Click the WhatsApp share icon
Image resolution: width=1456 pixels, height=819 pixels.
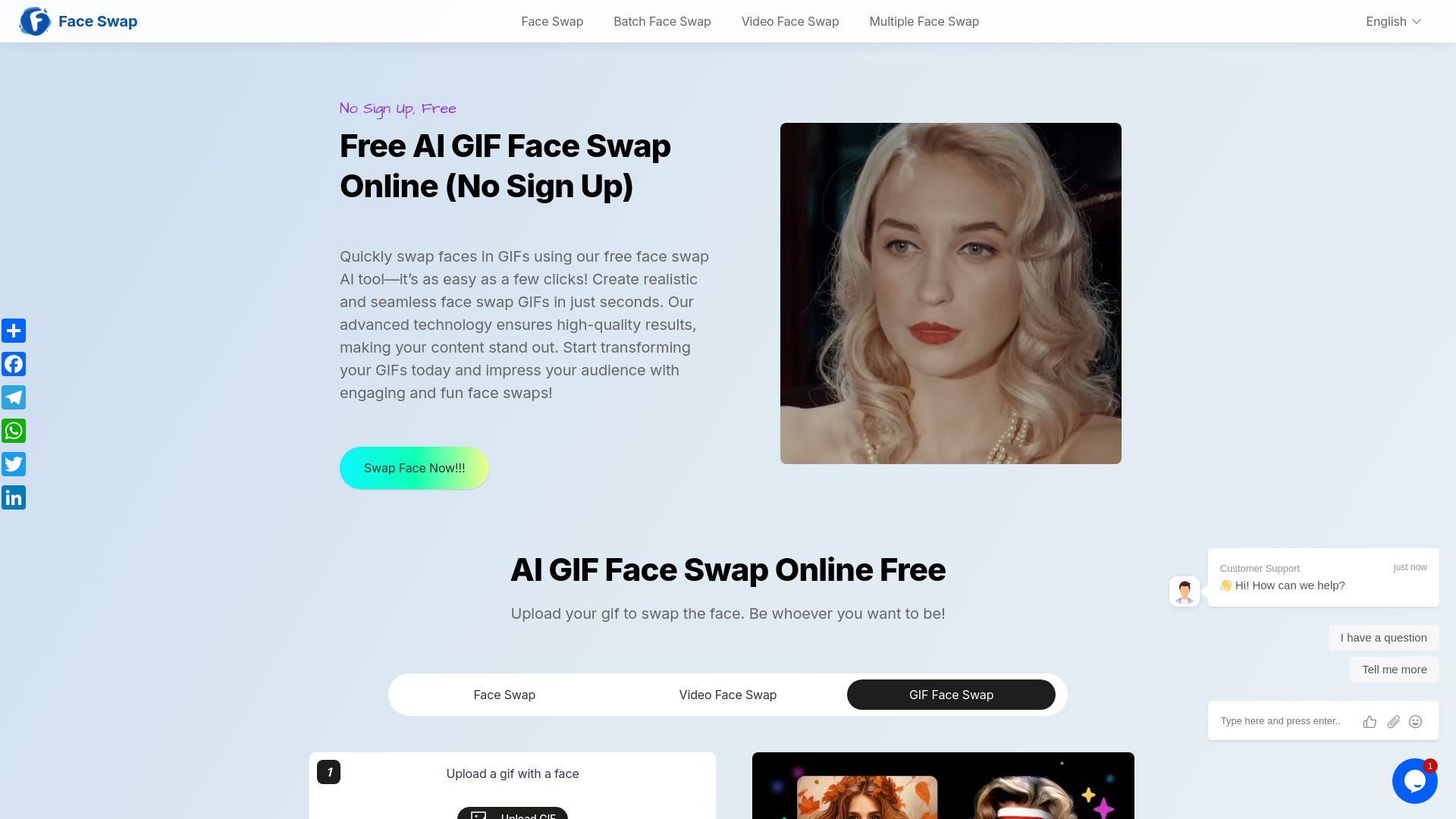(x=14, y=430)
